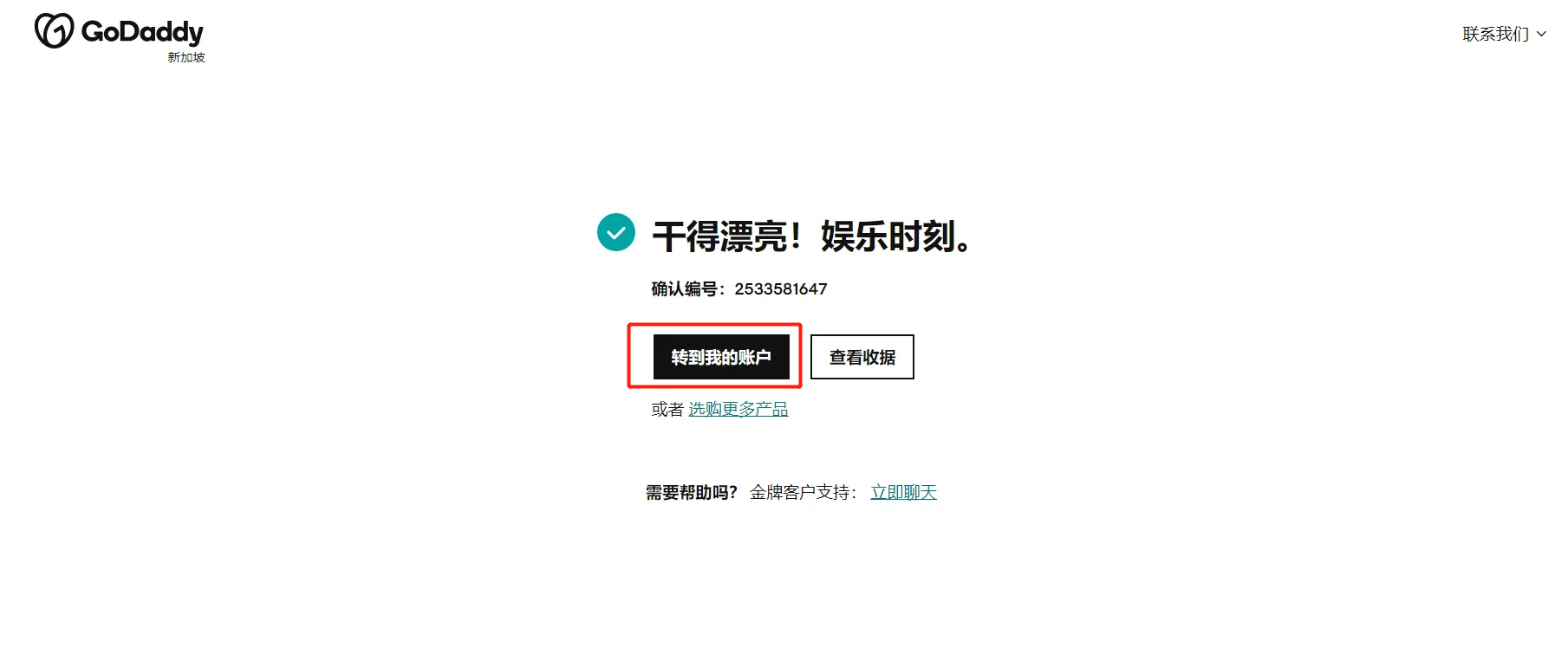Click the 新加坡 region label under the logo
This screenshot has width=1568, height=654.
click(186, 57)
